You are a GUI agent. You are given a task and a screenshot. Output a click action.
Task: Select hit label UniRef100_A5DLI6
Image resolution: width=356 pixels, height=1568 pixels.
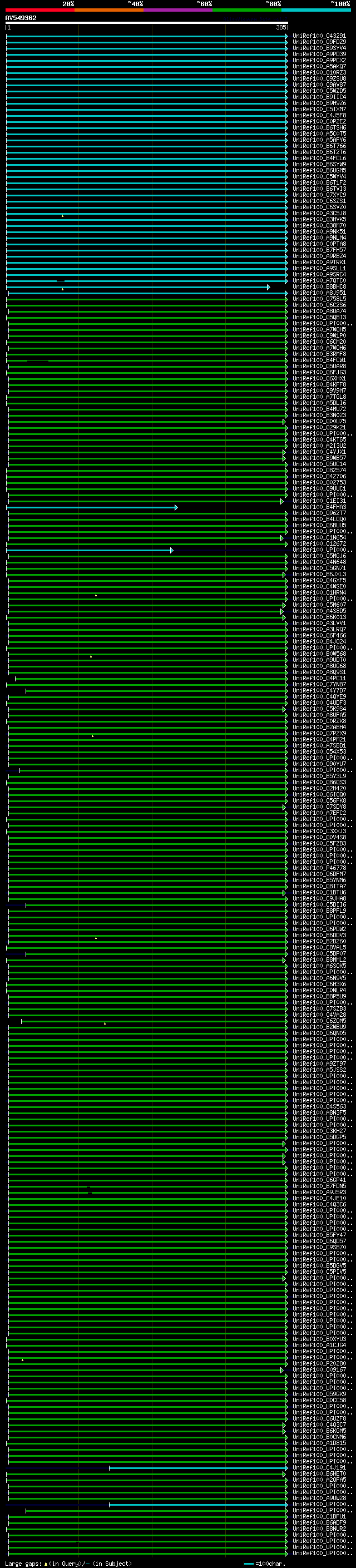pos(319,403)
